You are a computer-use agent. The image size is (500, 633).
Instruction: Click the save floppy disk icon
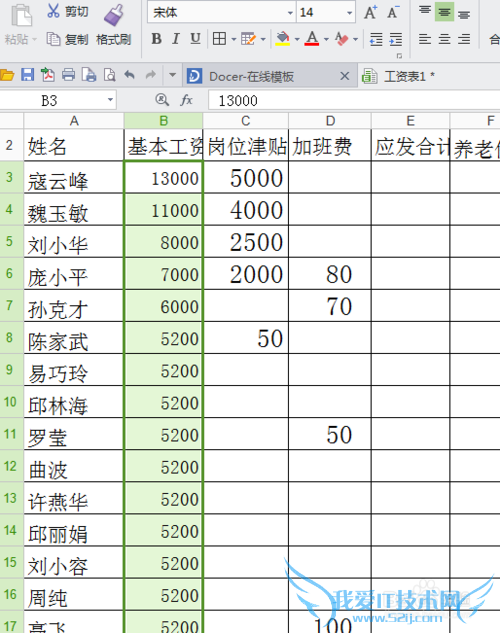[27, 75]
